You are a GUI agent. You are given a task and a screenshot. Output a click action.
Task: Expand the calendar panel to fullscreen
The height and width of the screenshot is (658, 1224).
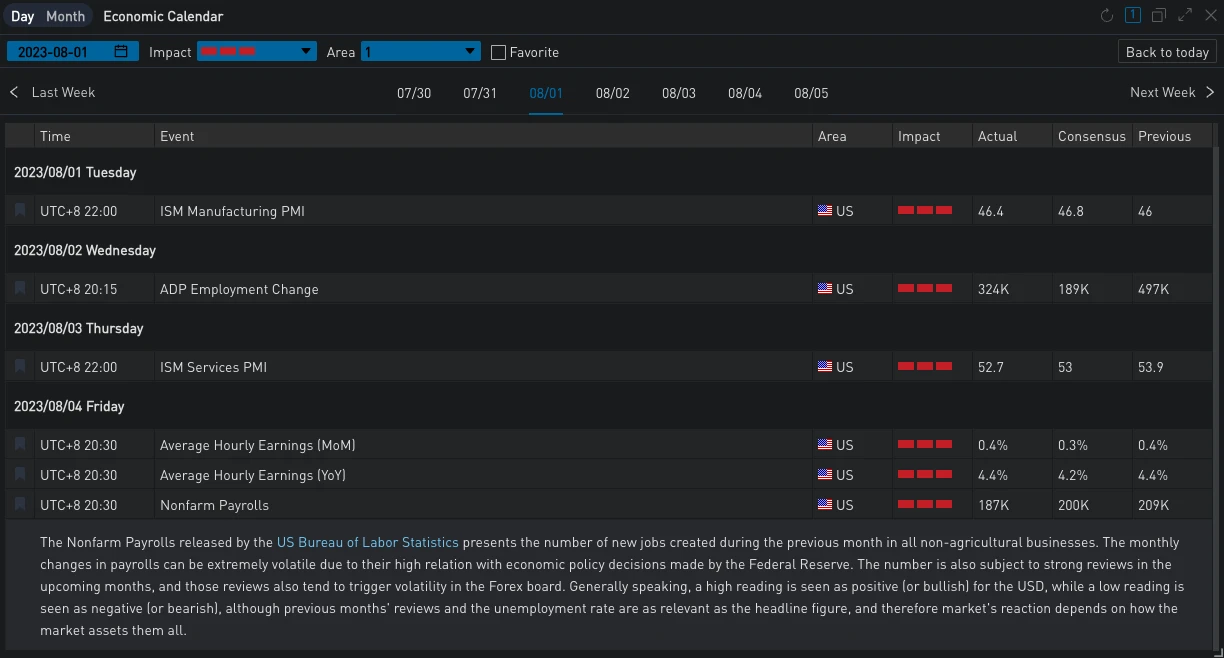pos(1185,16)
